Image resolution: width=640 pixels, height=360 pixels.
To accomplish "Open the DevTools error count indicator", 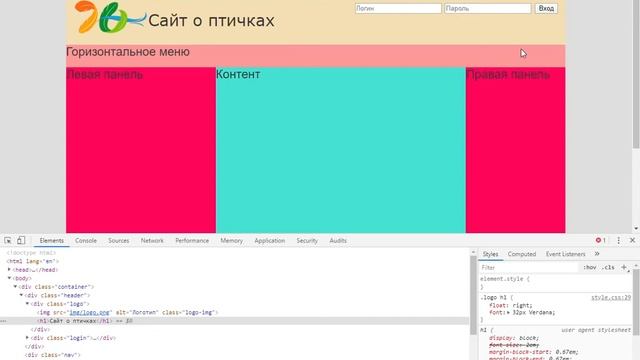I will tap(600, 240).
